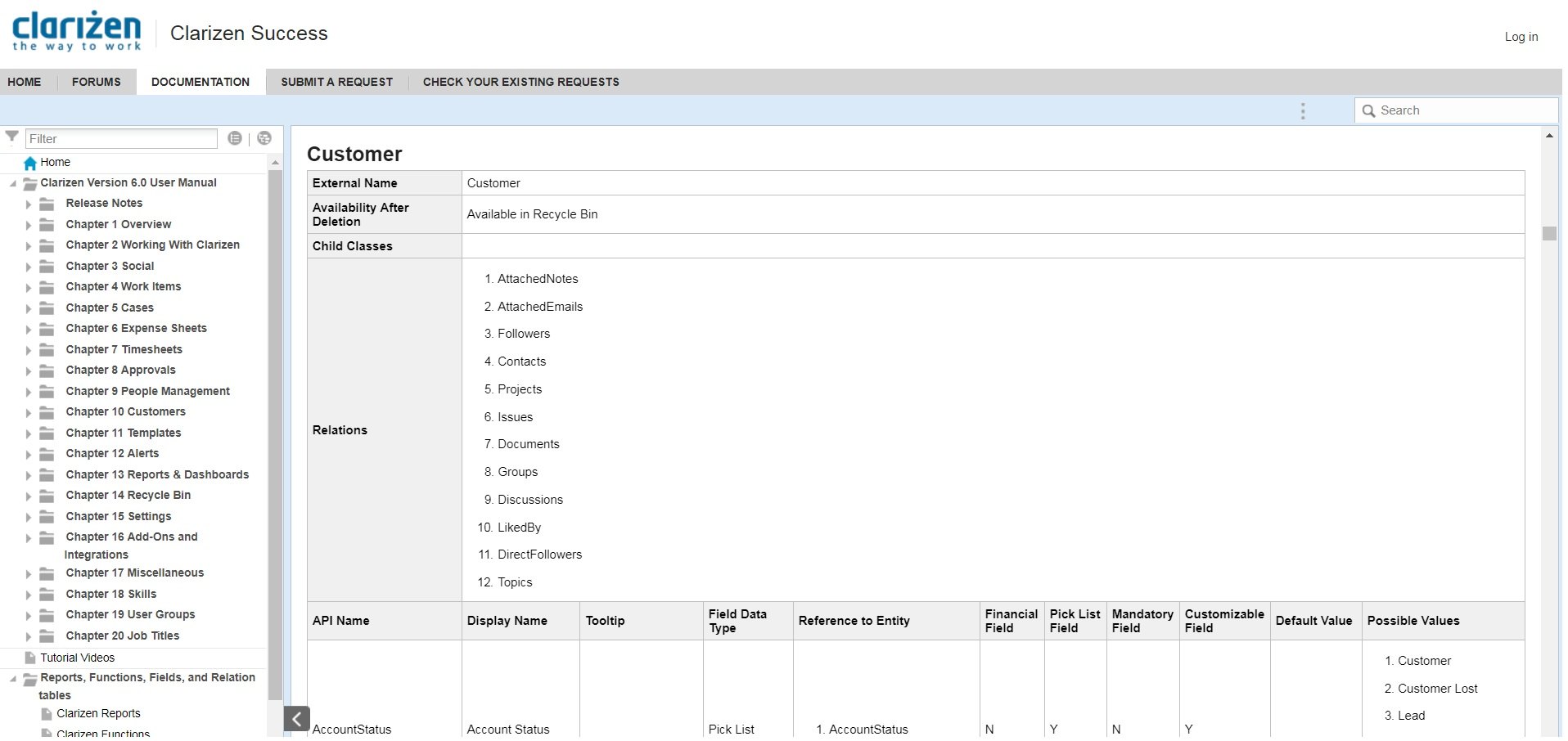Click the tree structure icon beside Filter
Viewport: 1568px width, 741px height.
[x=264, y=138]
